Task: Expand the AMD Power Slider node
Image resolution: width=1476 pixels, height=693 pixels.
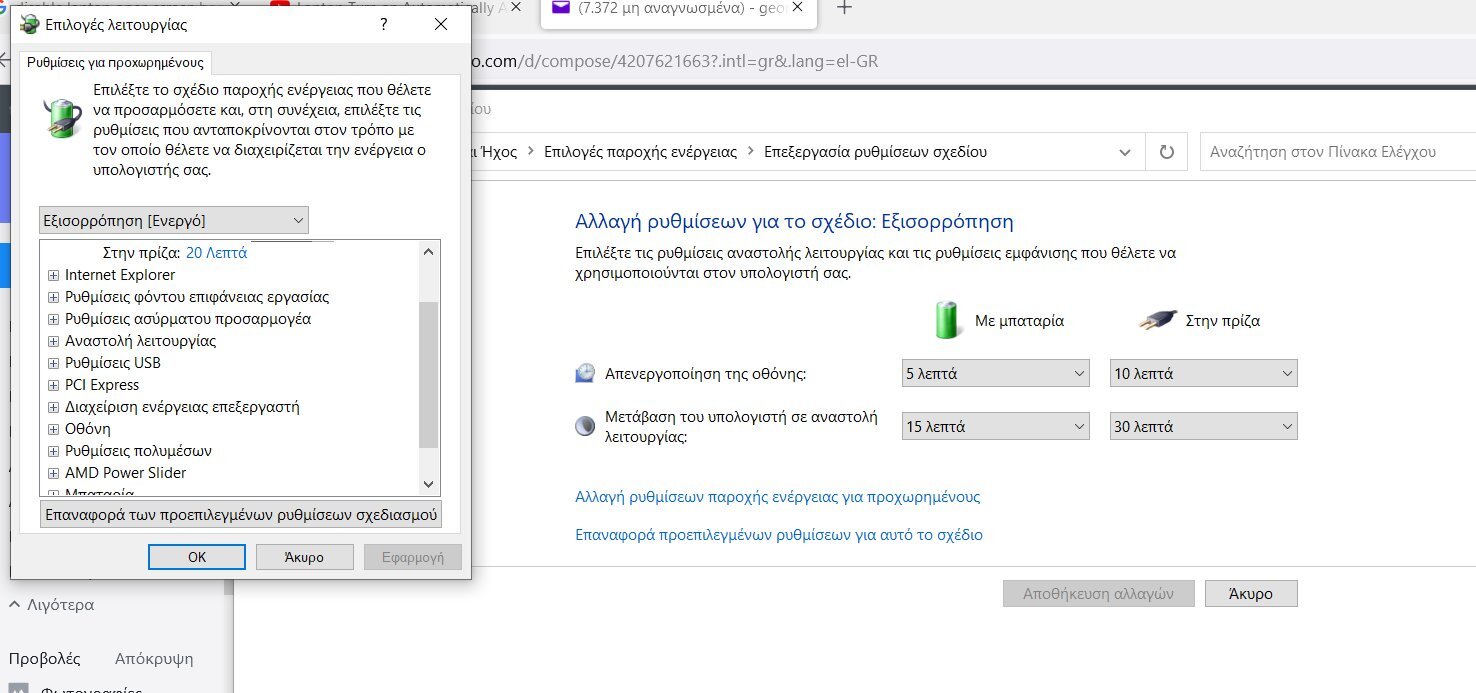Action: point(54,473)
